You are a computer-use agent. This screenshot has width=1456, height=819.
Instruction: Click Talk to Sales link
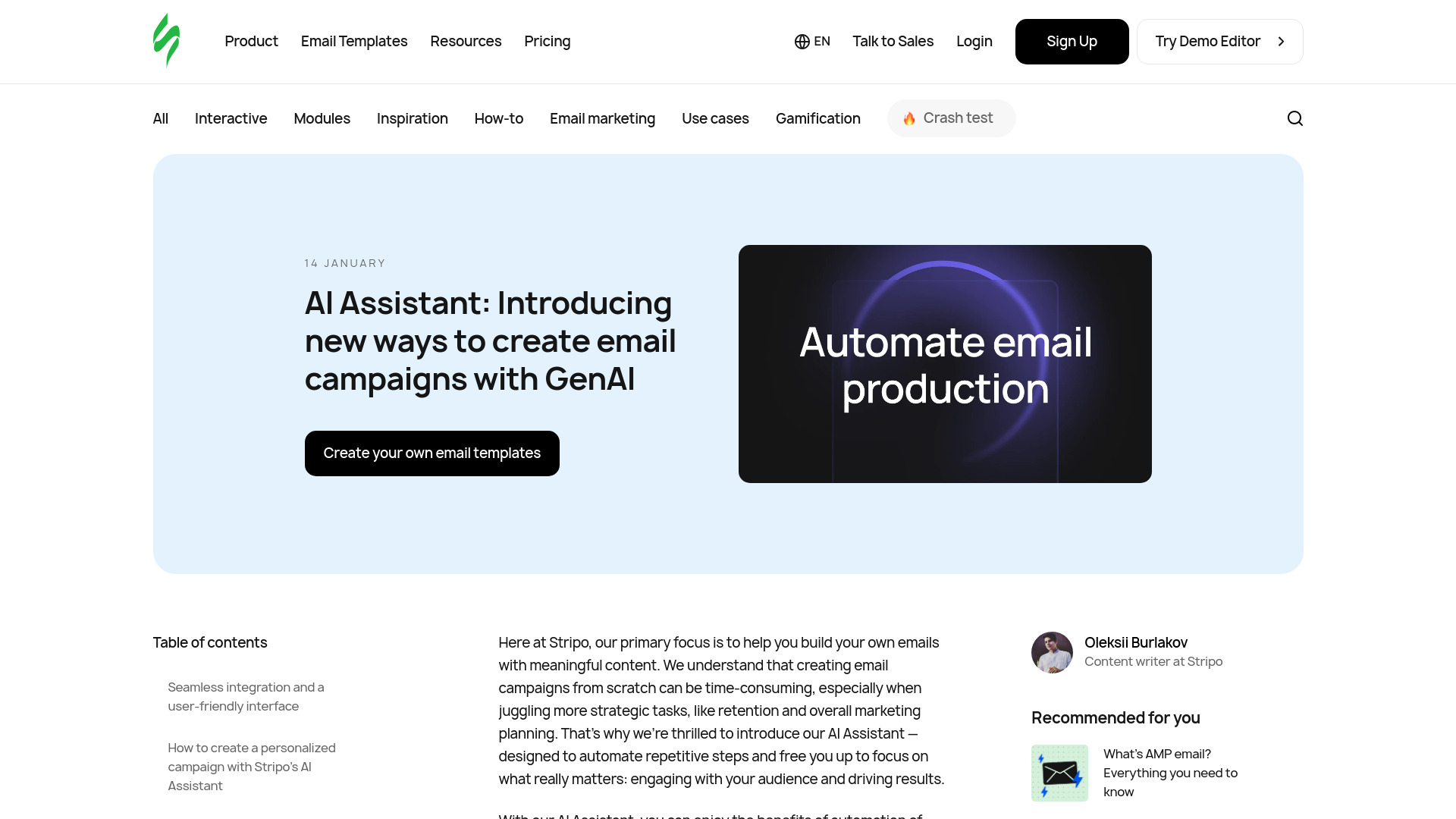pos(893,41)
